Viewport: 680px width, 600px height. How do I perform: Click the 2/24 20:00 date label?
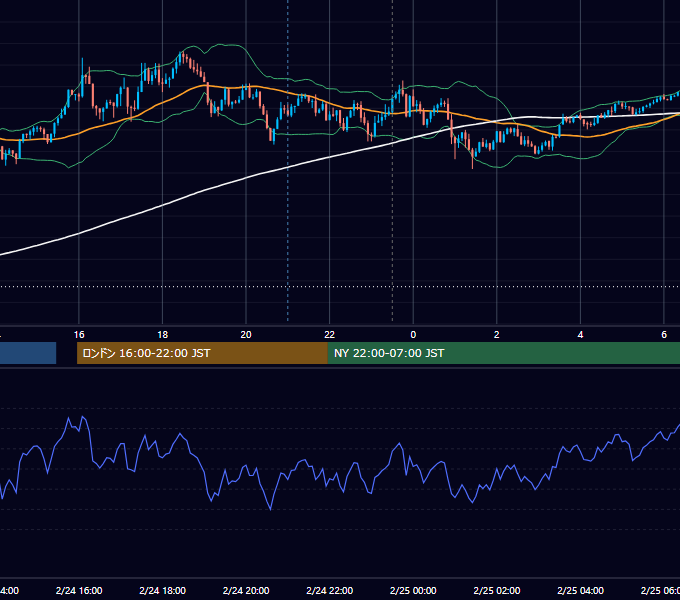tap(246, 591)
